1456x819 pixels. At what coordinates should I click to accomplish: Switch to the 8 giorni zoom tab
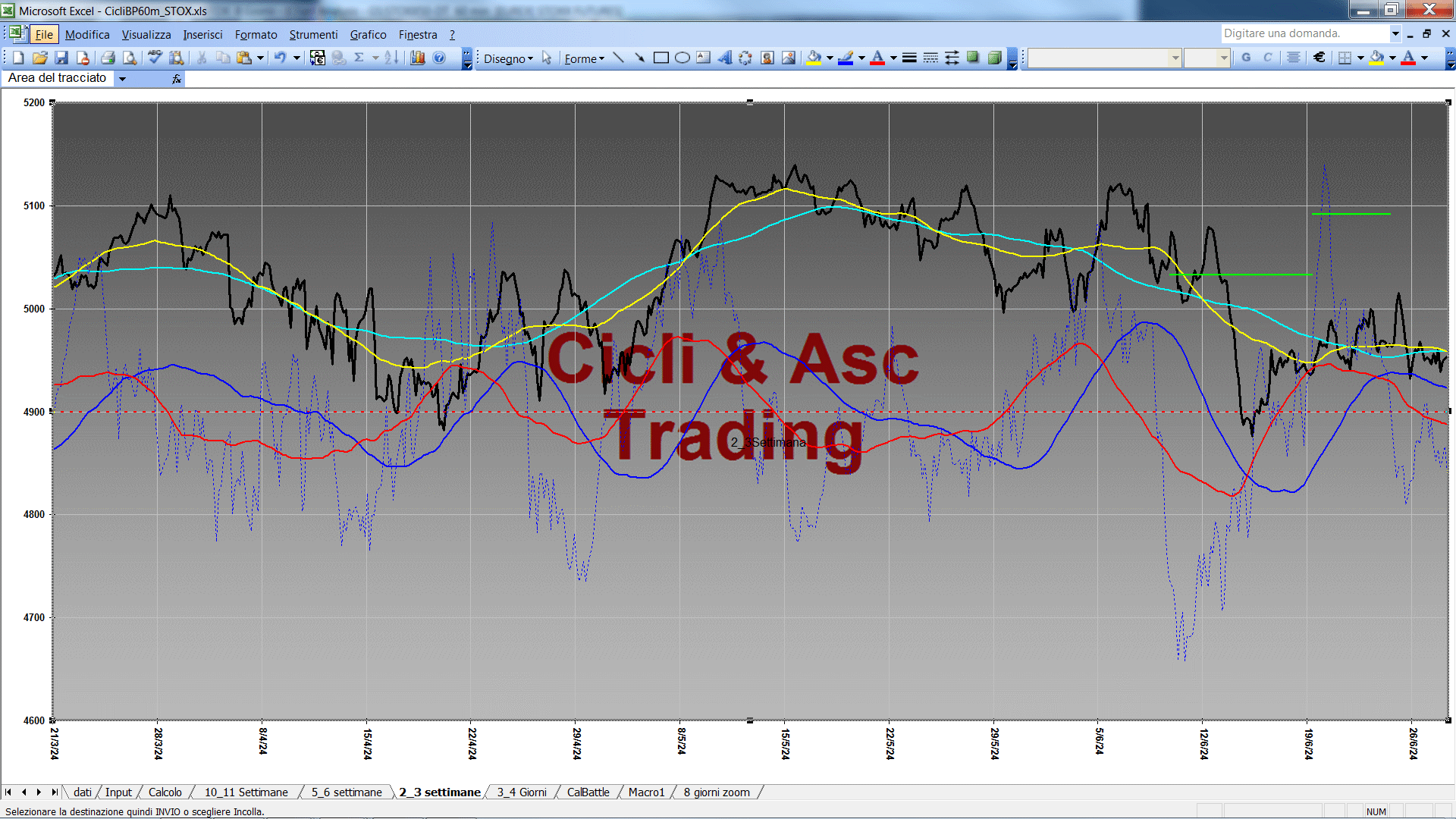pyautogui.click(x=717, y=792)
